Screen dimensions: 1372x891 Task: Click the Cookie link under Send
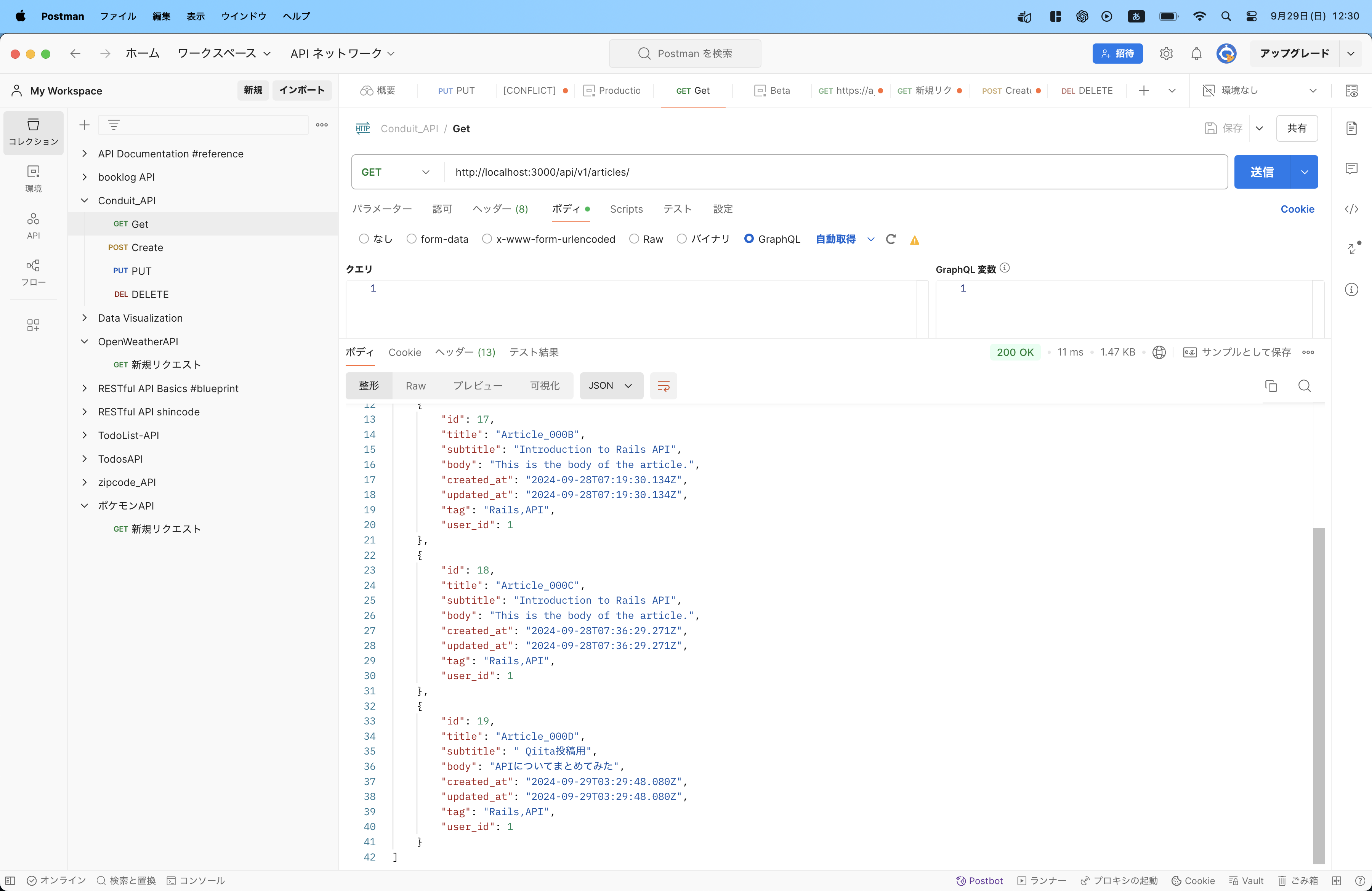click(1297, 208)
